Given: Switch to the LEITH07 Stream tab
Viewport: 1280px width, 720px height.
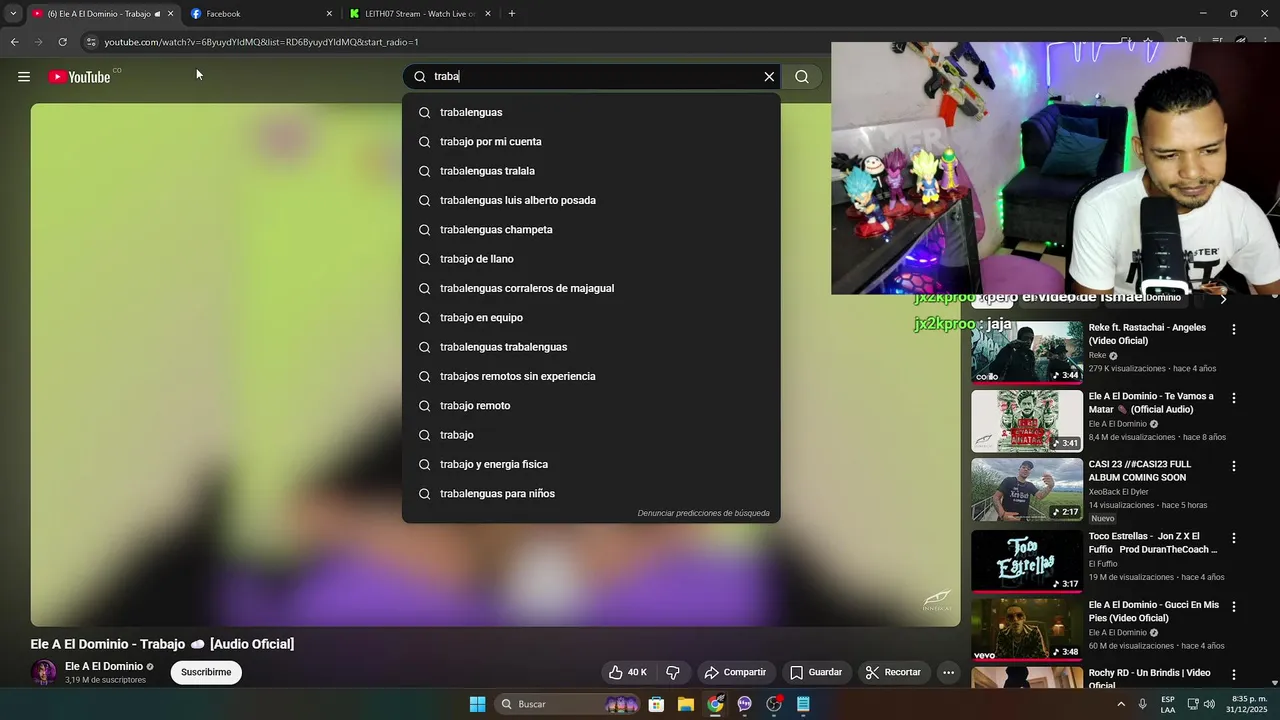Looking at the screenshot, I should tap(418, 14).
